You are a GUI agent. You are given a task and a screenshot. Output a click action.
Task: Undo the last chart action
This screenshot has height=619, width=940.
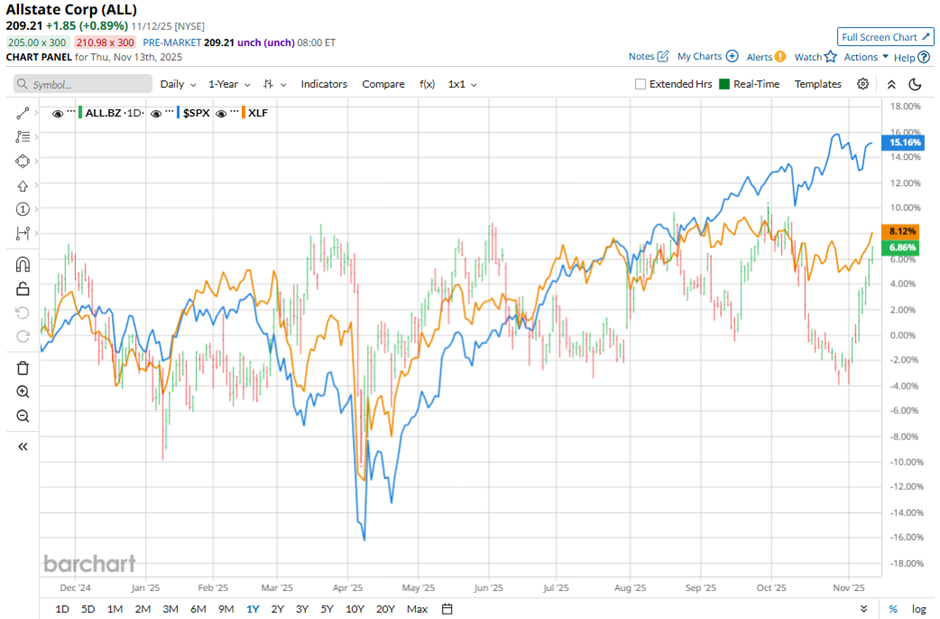23,313
